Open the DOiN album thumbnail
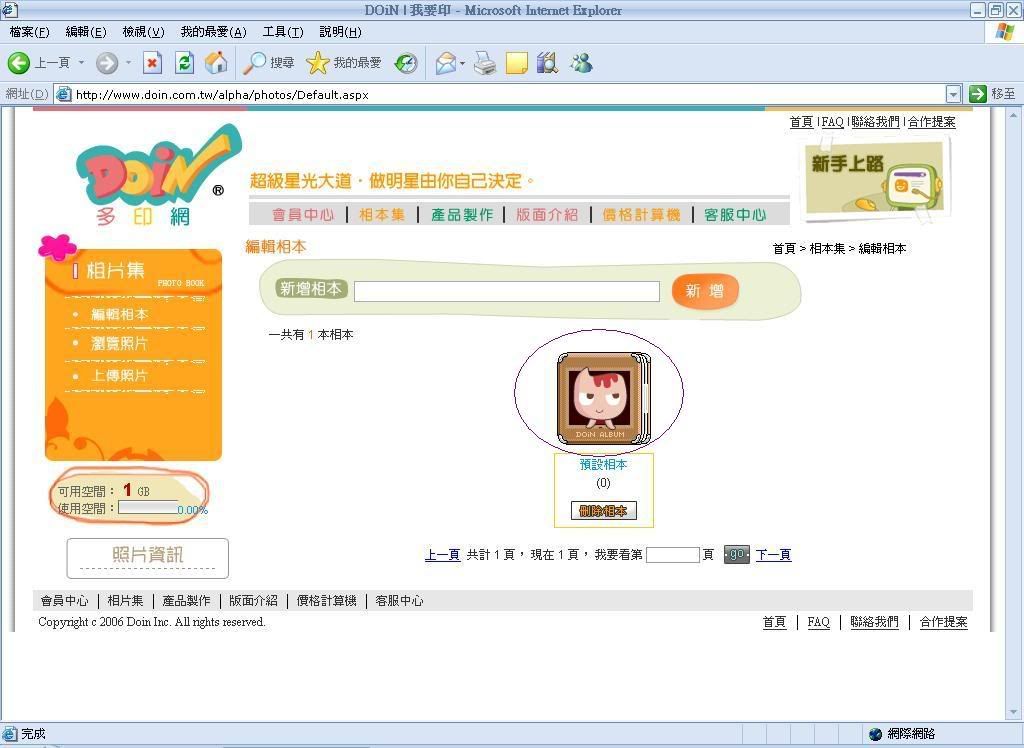Viewport: 1024px width, 748px height. [x=602, y=398]
